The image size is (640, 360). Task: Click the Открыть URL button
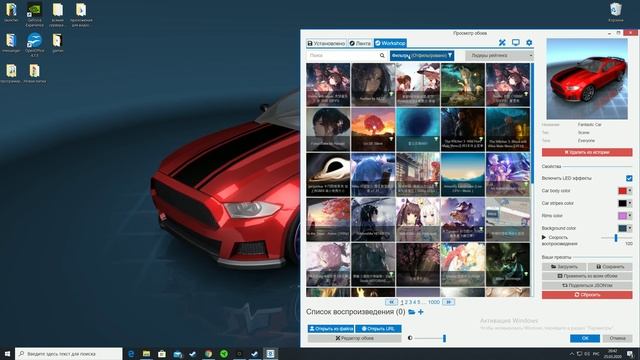[378, 329]
